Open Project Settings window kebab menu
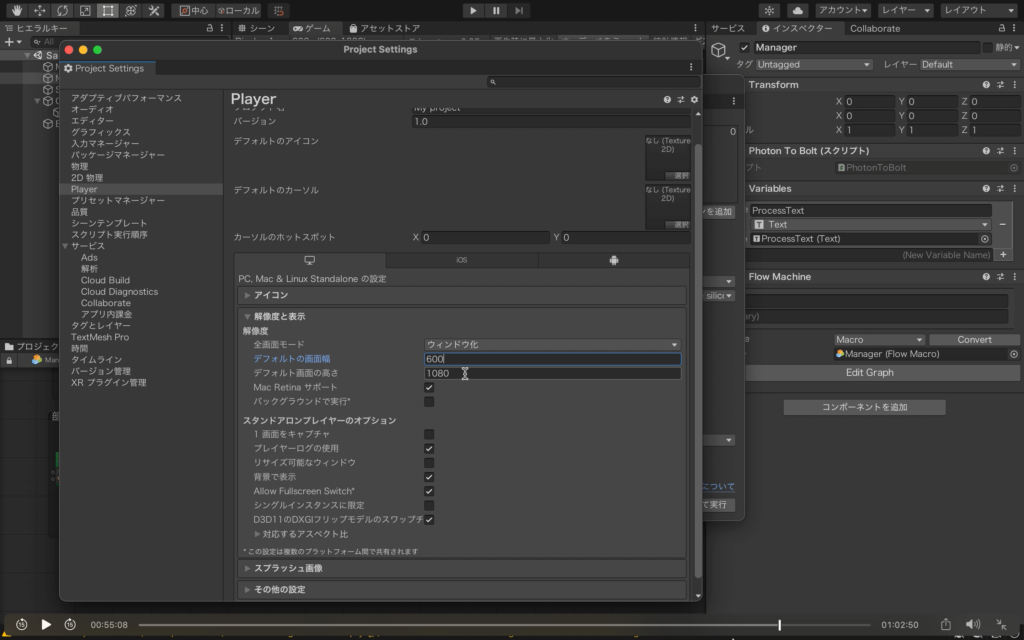The width and height of the screenshot is (1024, 640). click(x=691, y=67)
